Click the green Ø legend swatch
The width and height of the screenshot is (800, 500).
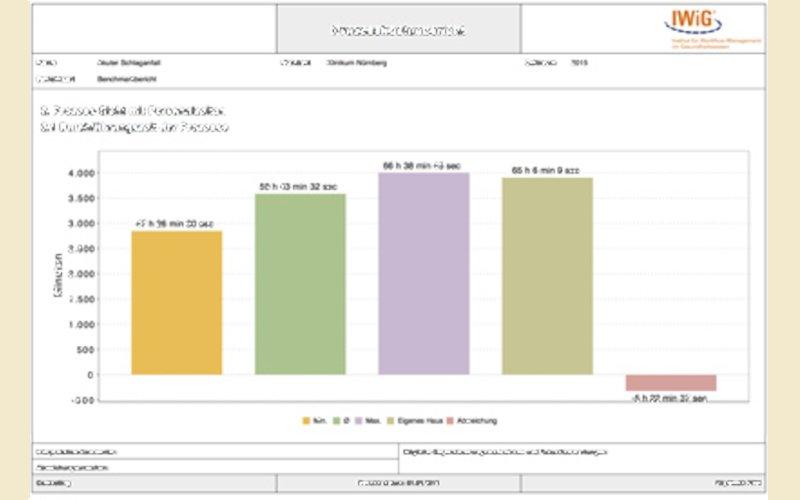337,421
